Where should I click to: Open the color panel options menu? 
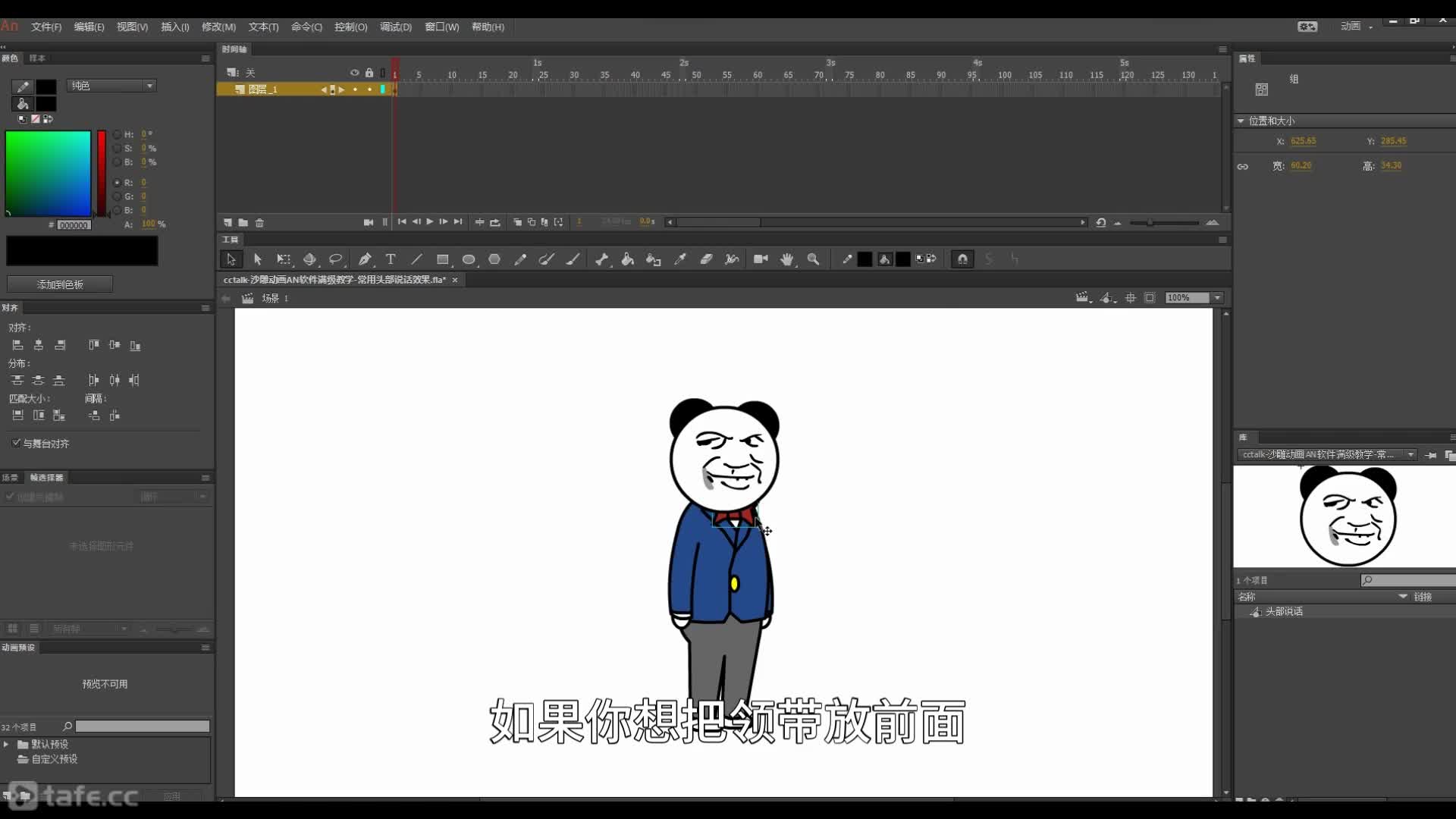coord(206,58)
